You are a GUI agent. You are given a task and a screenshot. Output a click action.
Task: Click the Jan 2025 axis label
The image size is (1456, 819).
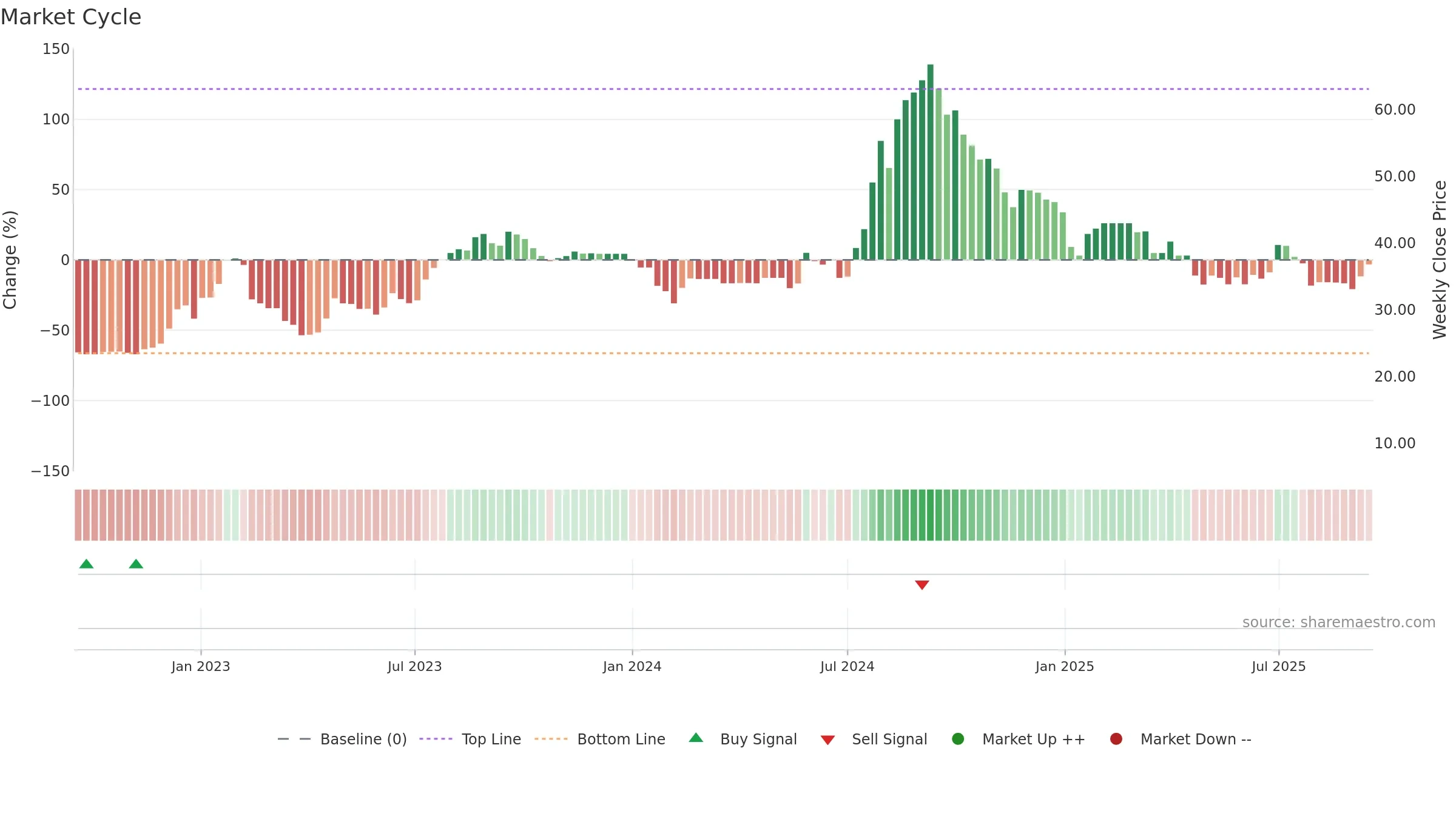[x=1065, y=666]
